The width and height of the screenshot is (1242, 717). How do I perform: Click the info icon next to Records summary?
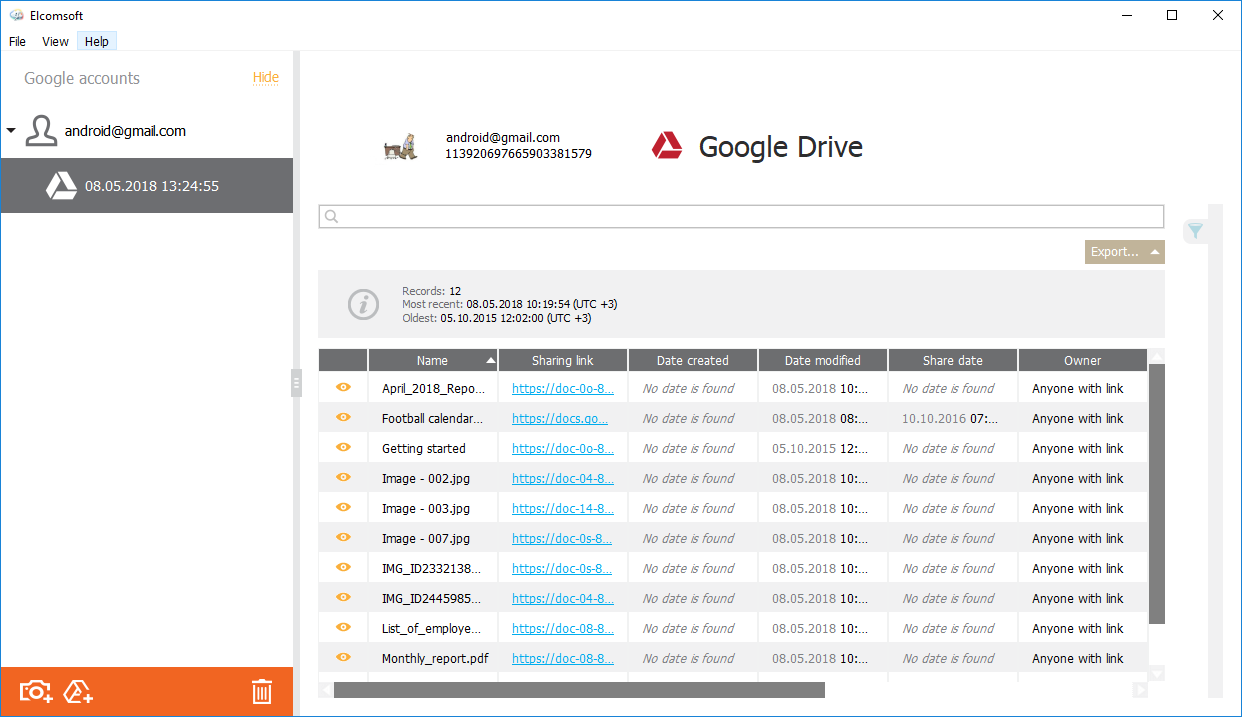pos(363,305)
